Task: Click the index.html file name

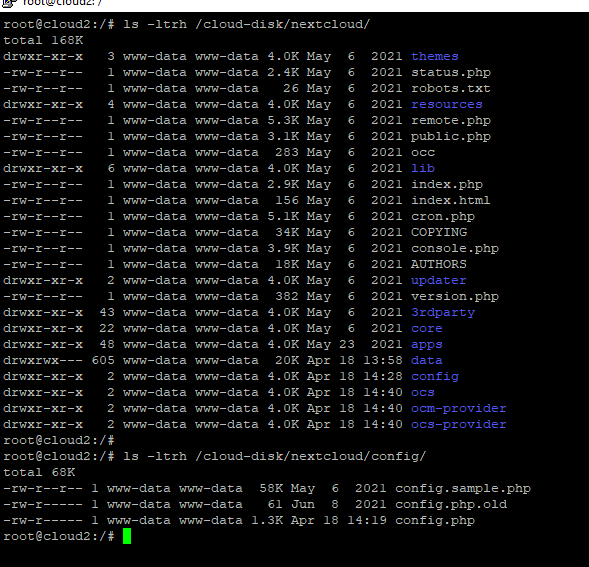Action: [450, 200]
